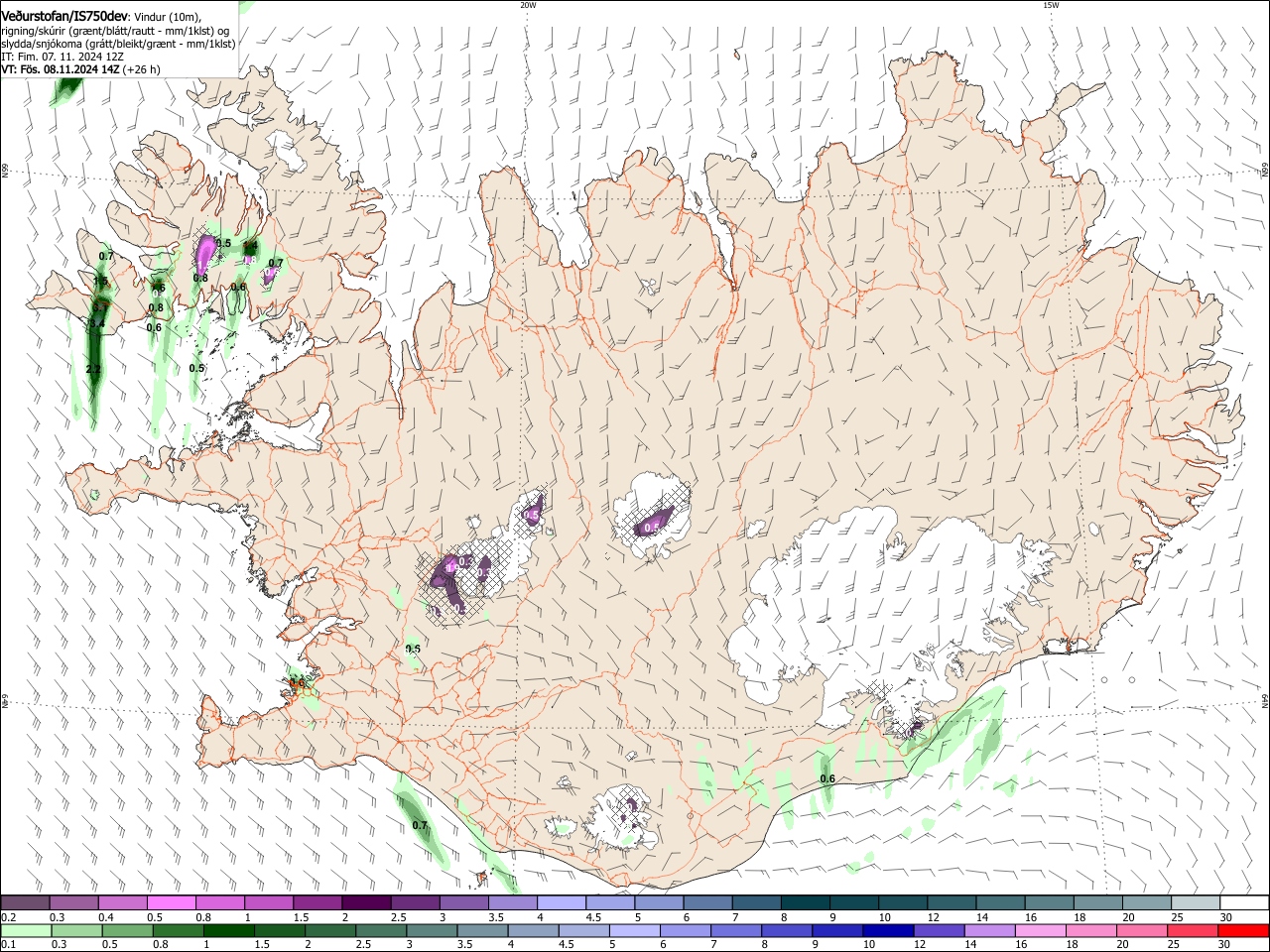
Task: Click the 'VT: Fös. 08.11.2024 14Z' line
Action: coord(80,70)
